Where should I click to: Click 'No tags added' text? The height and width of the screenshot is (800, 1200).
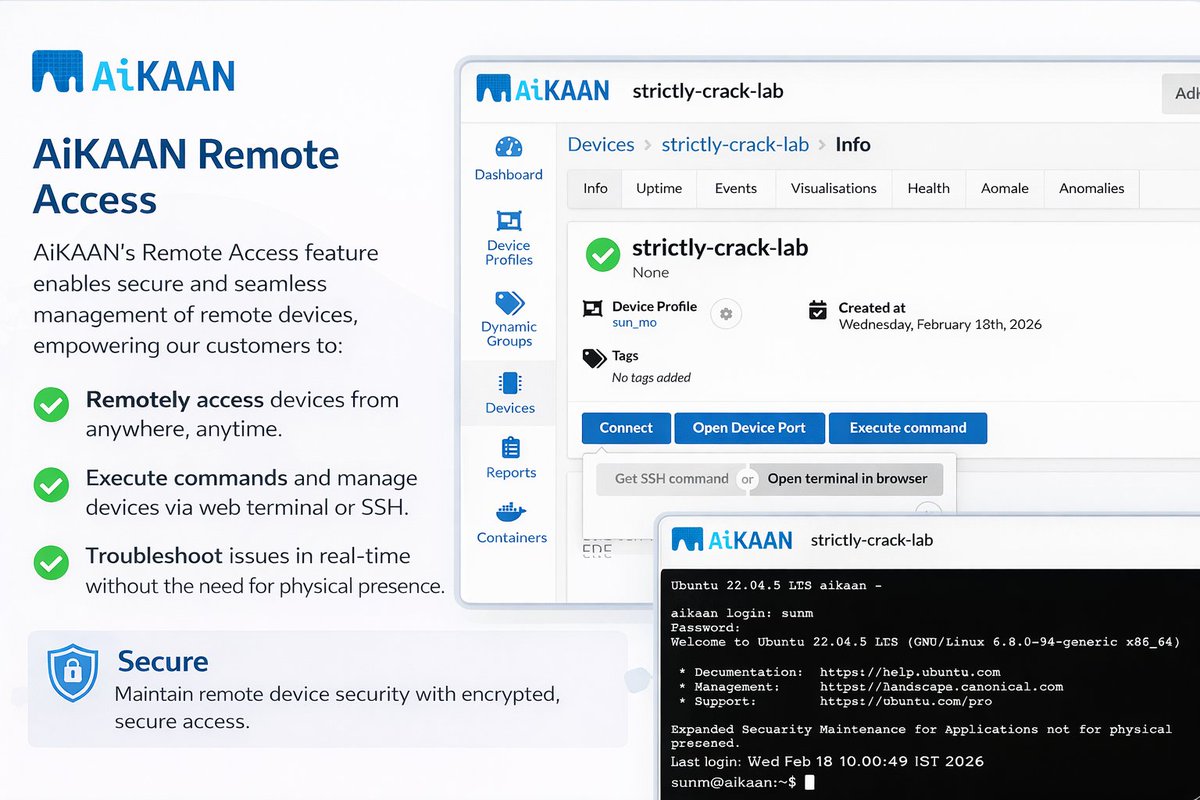click(x=651, y=378)
